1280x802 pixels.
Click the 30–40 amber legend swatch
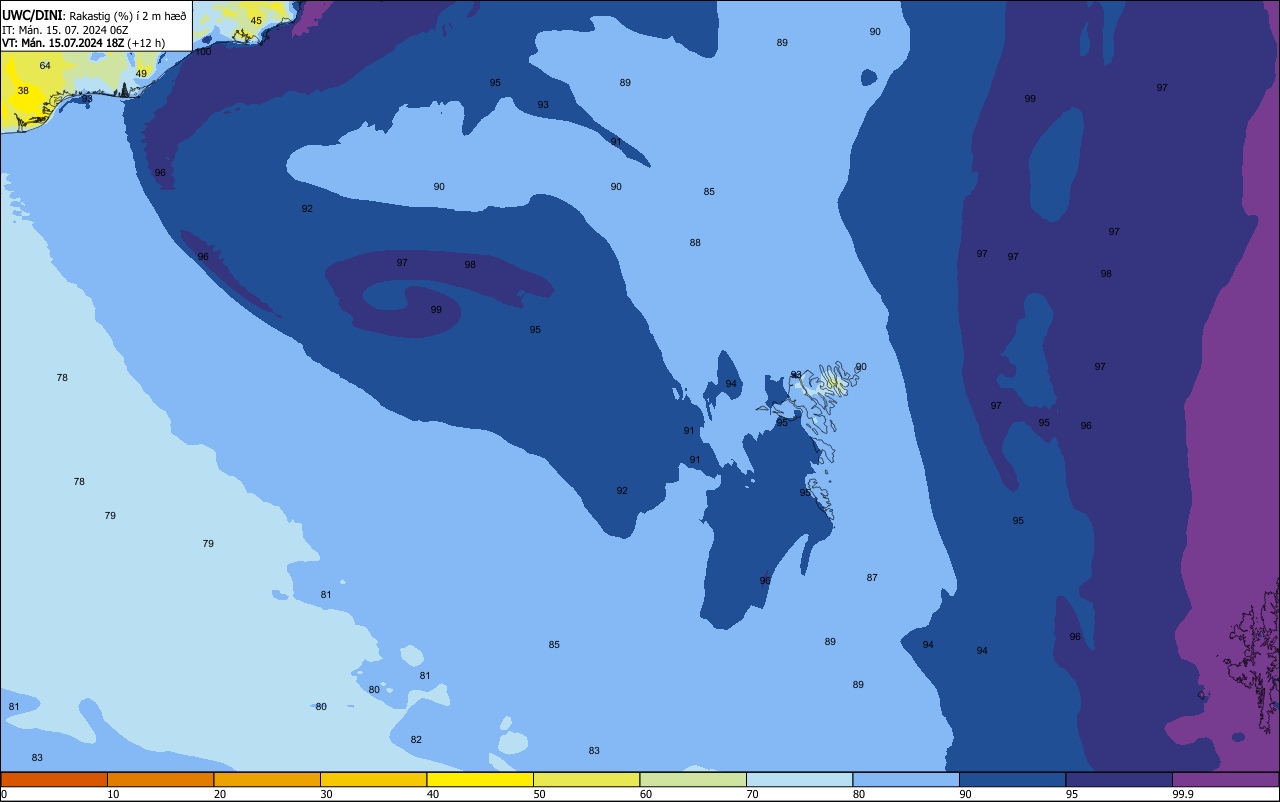click(x=373, y=779)
